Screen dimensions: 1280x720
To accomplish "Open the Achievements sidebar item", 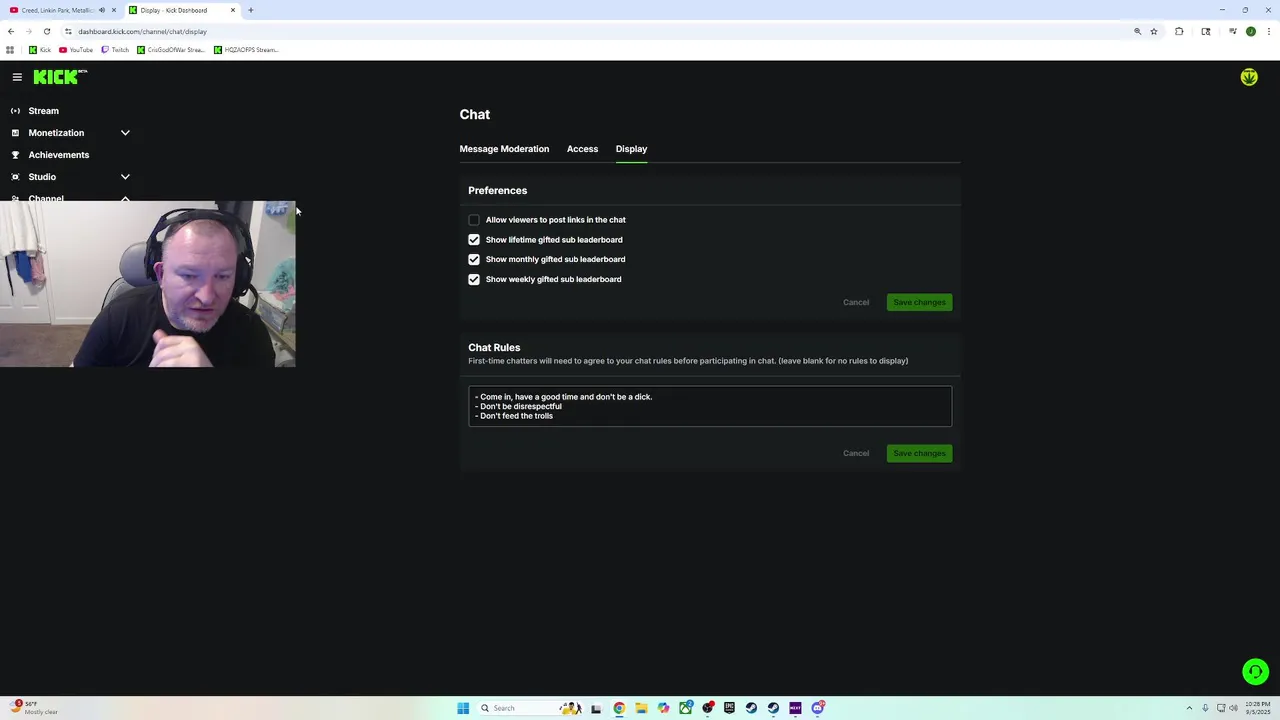I will pos(58,155).
